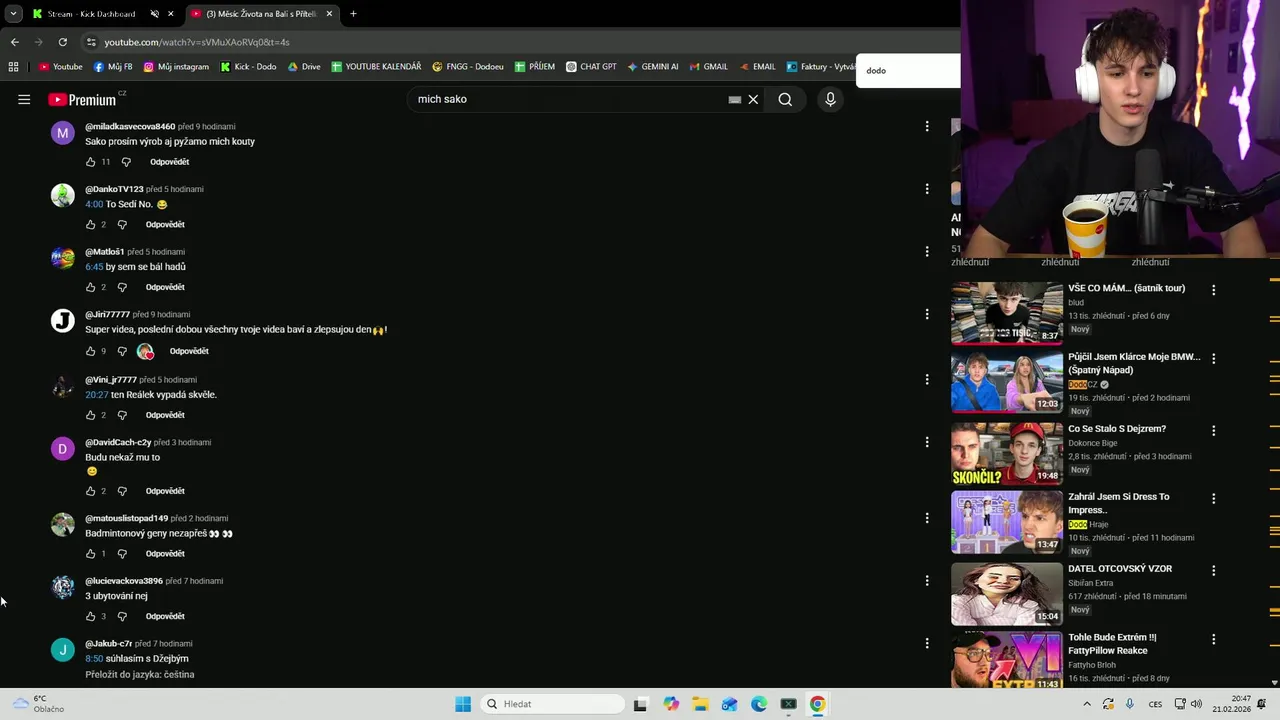The image size is (1280, 720).
Task: Open File Explorer from the taskbar
Action: pos(700,704)
